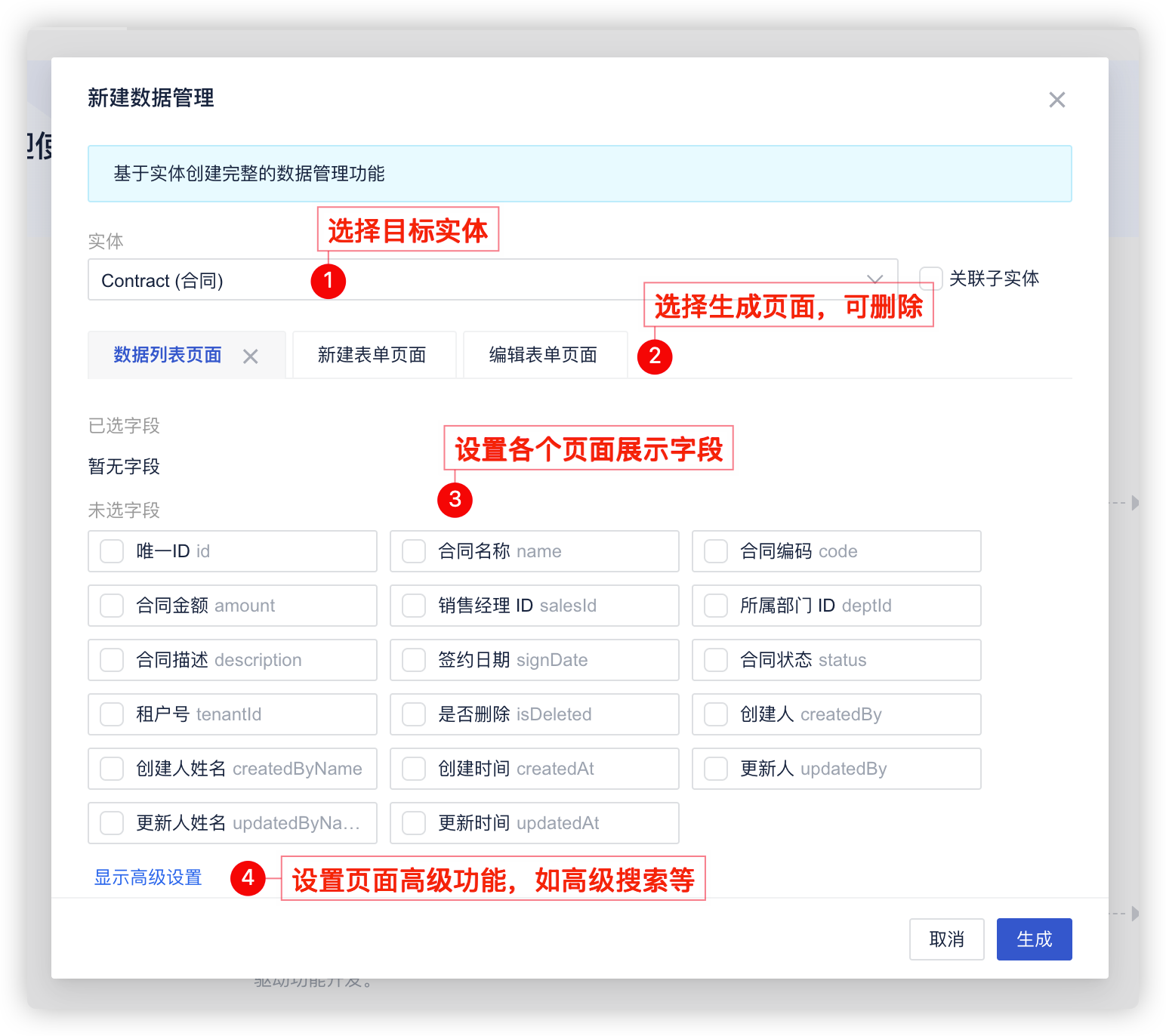1166x1036 pixels.
Task: Enable the 合同状态 status field
Action: click(x=714, y=660)
